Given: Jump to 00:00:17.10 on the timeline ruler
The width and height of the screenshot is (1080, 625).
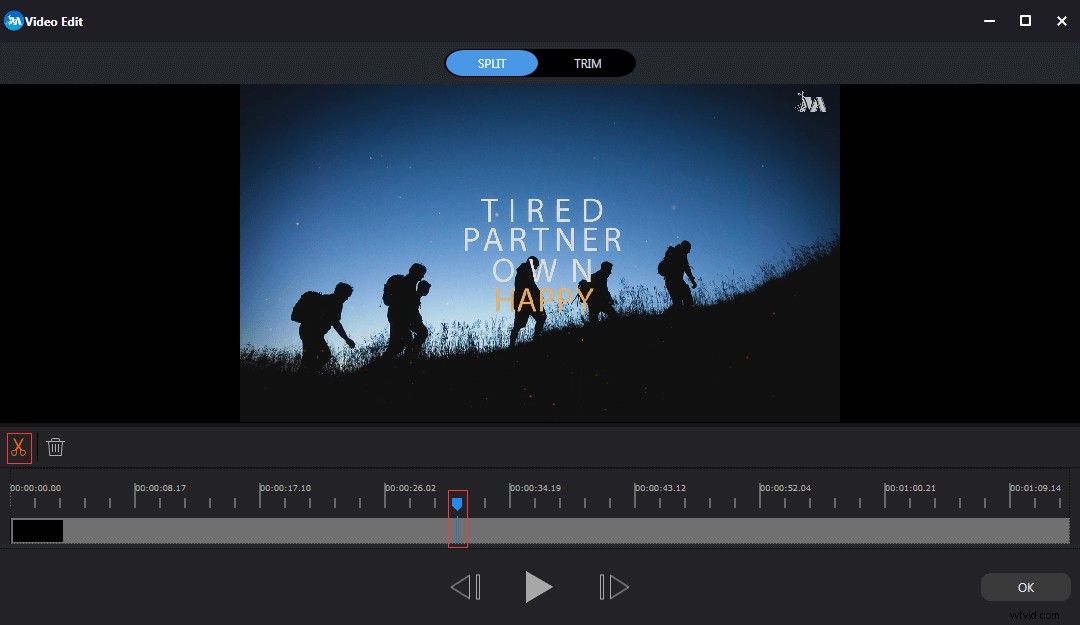Looking at the screenshot, I should point(285,489).
